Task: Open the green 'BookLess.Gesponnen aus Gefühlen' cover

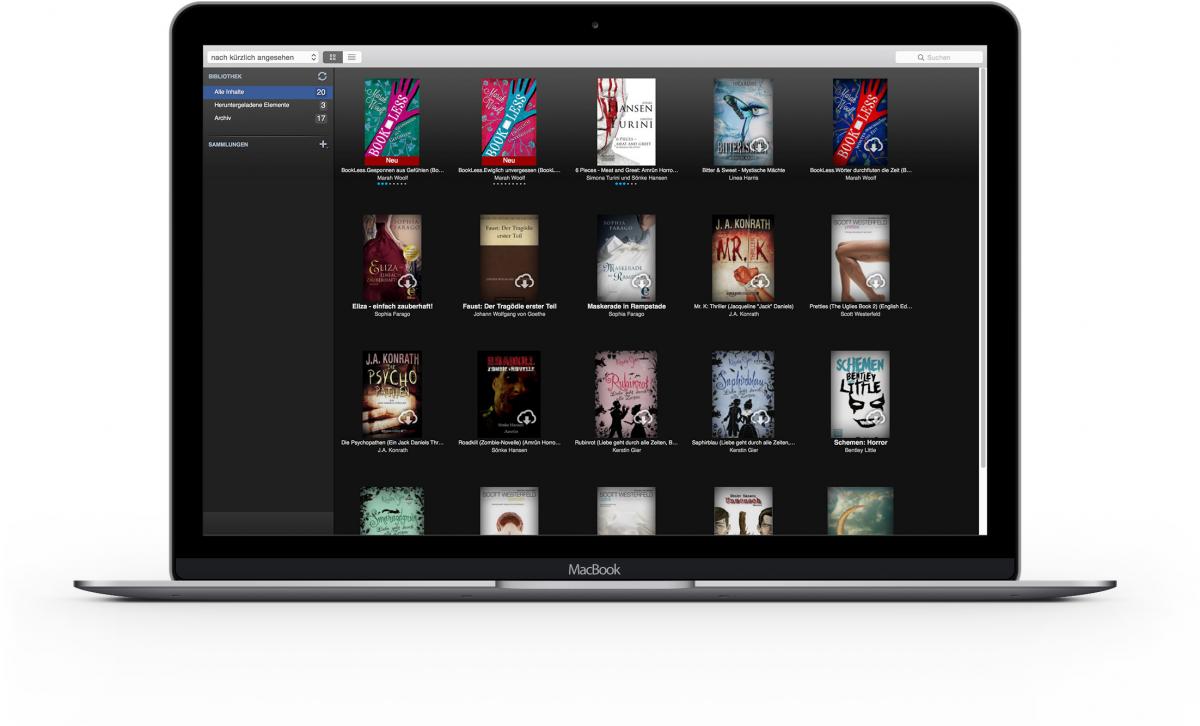Action: [x=392, y=122]
